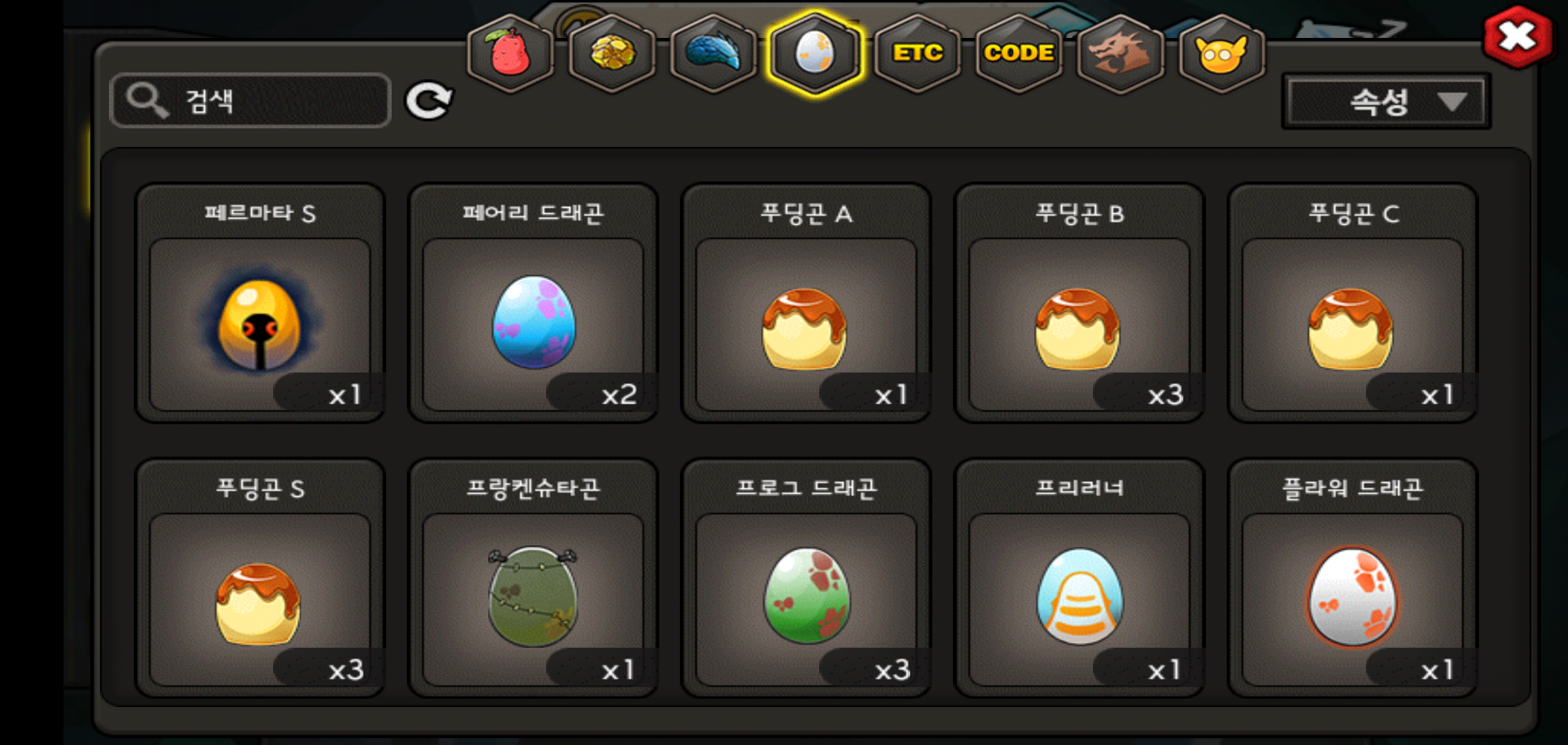Select the 페르마타 S egg
The width and height of the screenshot is (1568, 745).
point(260,303)
